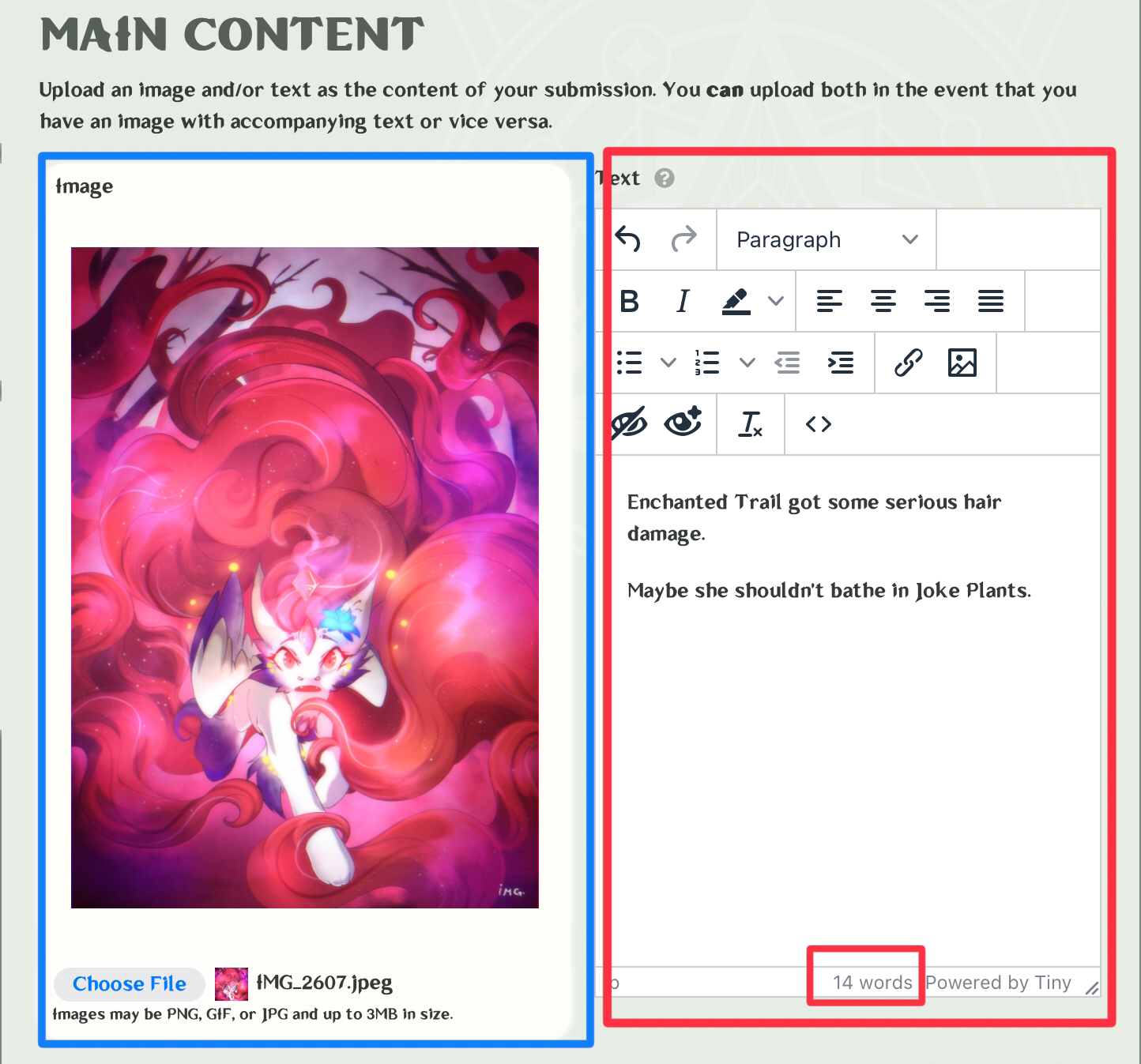
Task: Open the insert image tool
Action: click(x=962, y=363)
